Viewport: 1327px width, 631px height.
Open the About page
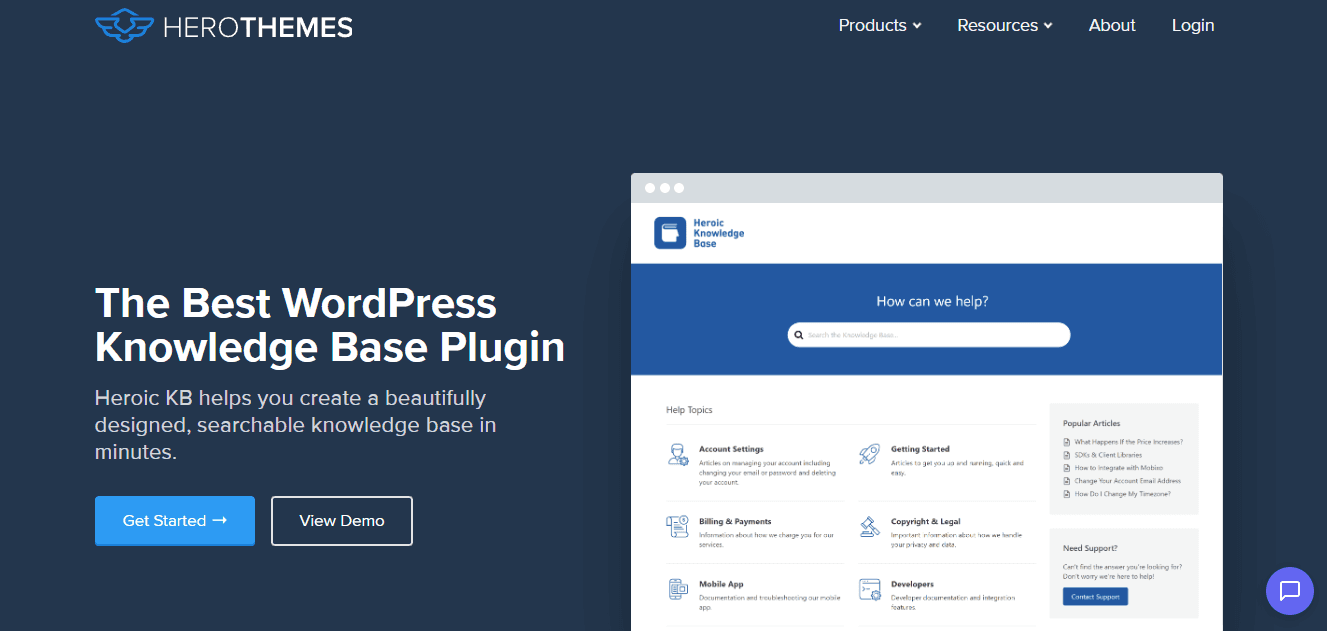click(x=1112, y=25)
